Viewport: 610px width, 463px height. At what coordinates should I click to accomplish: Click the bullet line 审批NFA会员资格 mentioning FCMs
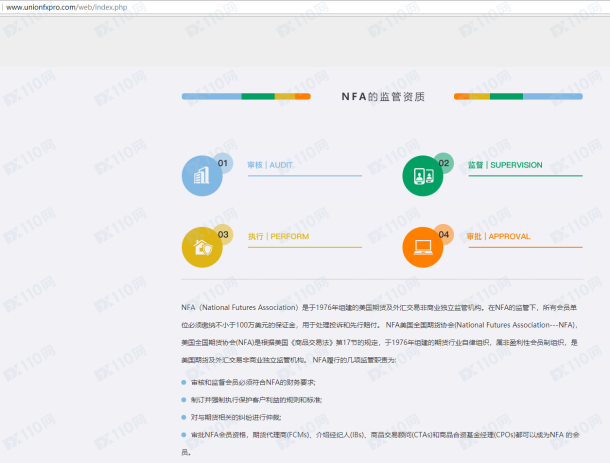click(380, 444)
